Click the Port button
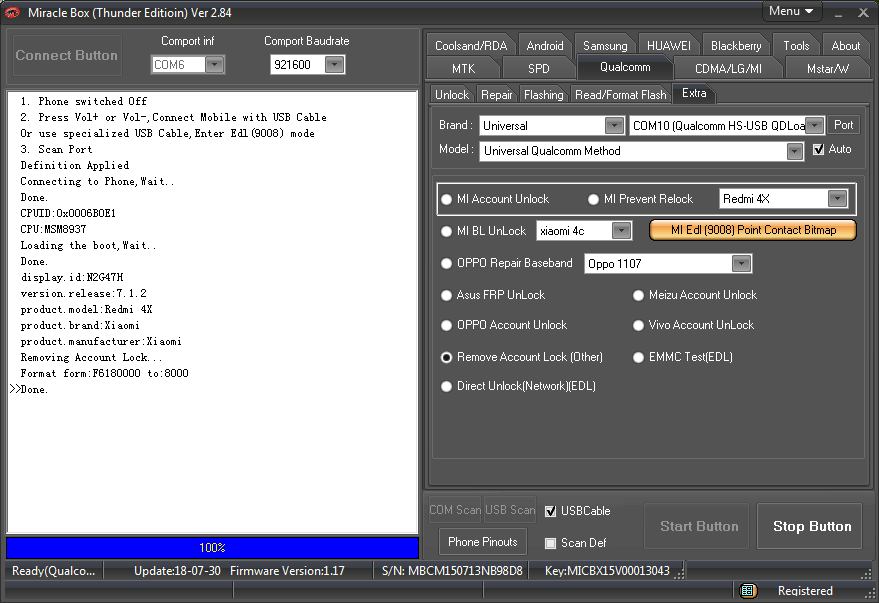This screenshot has height=603, width=879. (844, 125)
